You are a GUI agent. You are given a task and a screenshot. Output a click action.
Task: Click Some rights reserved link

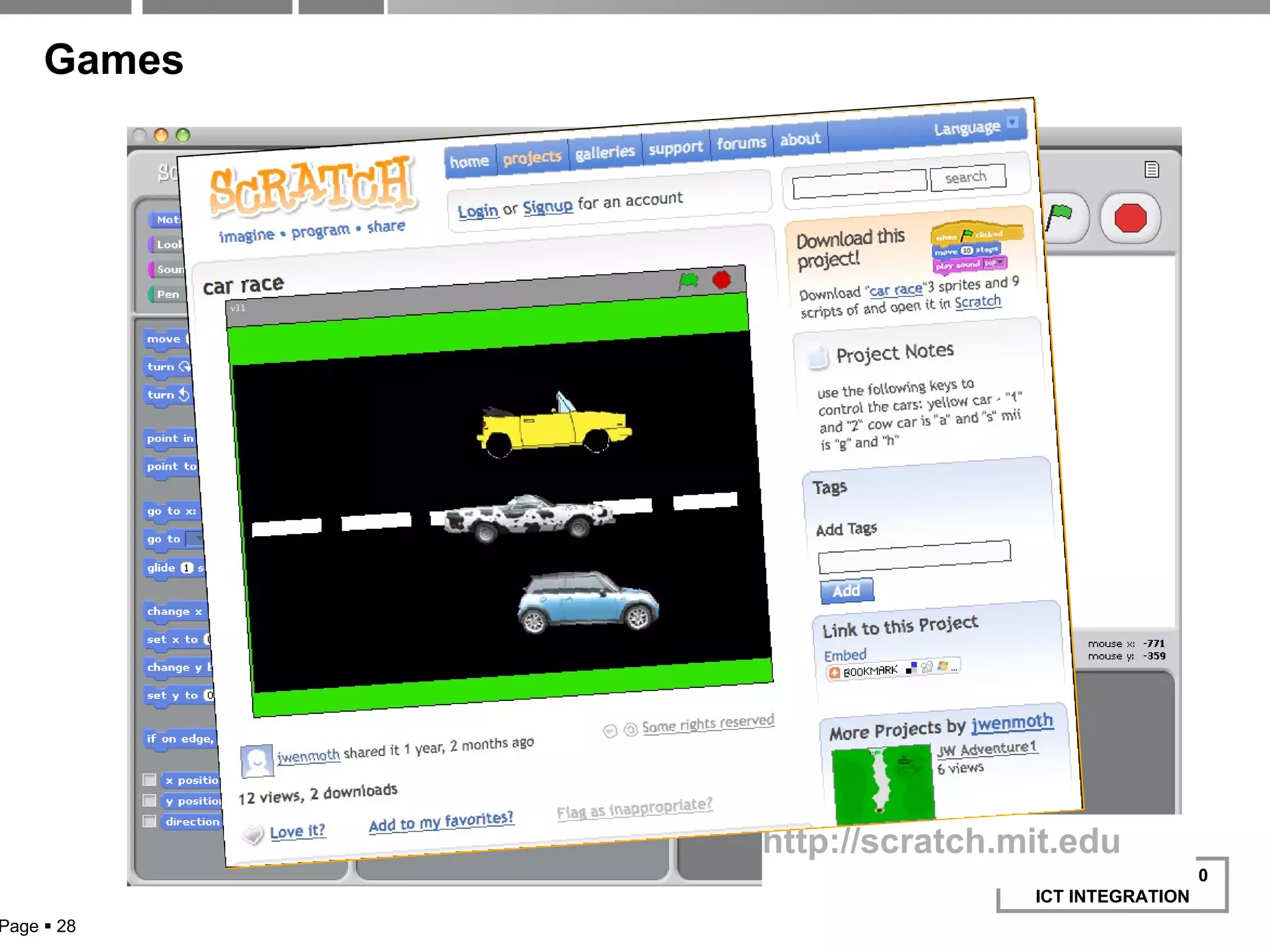point(708,723)
